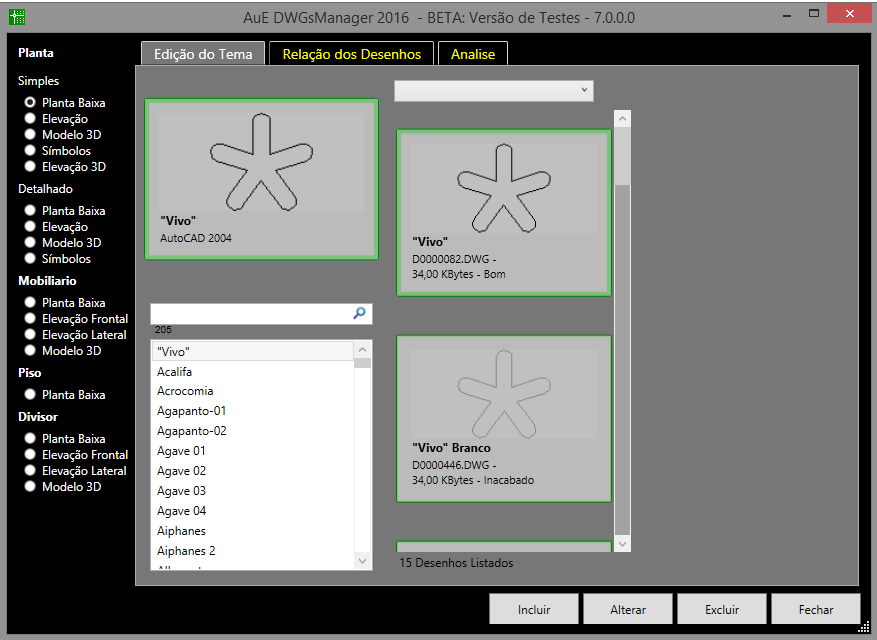Open the Analise tab

tap(473, 54)
